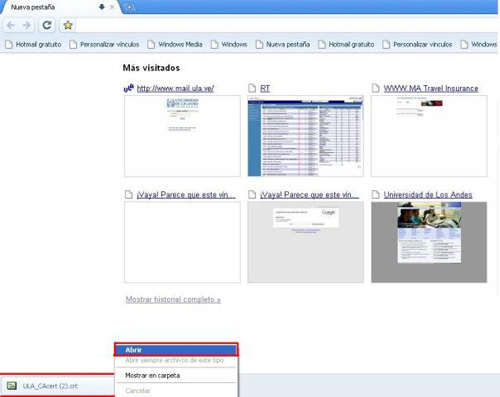Image resolution: width=500 pixels, height=397 pixels.
Task: Click page icon beside Universidad de Los Andes
Action: (376, 195)
